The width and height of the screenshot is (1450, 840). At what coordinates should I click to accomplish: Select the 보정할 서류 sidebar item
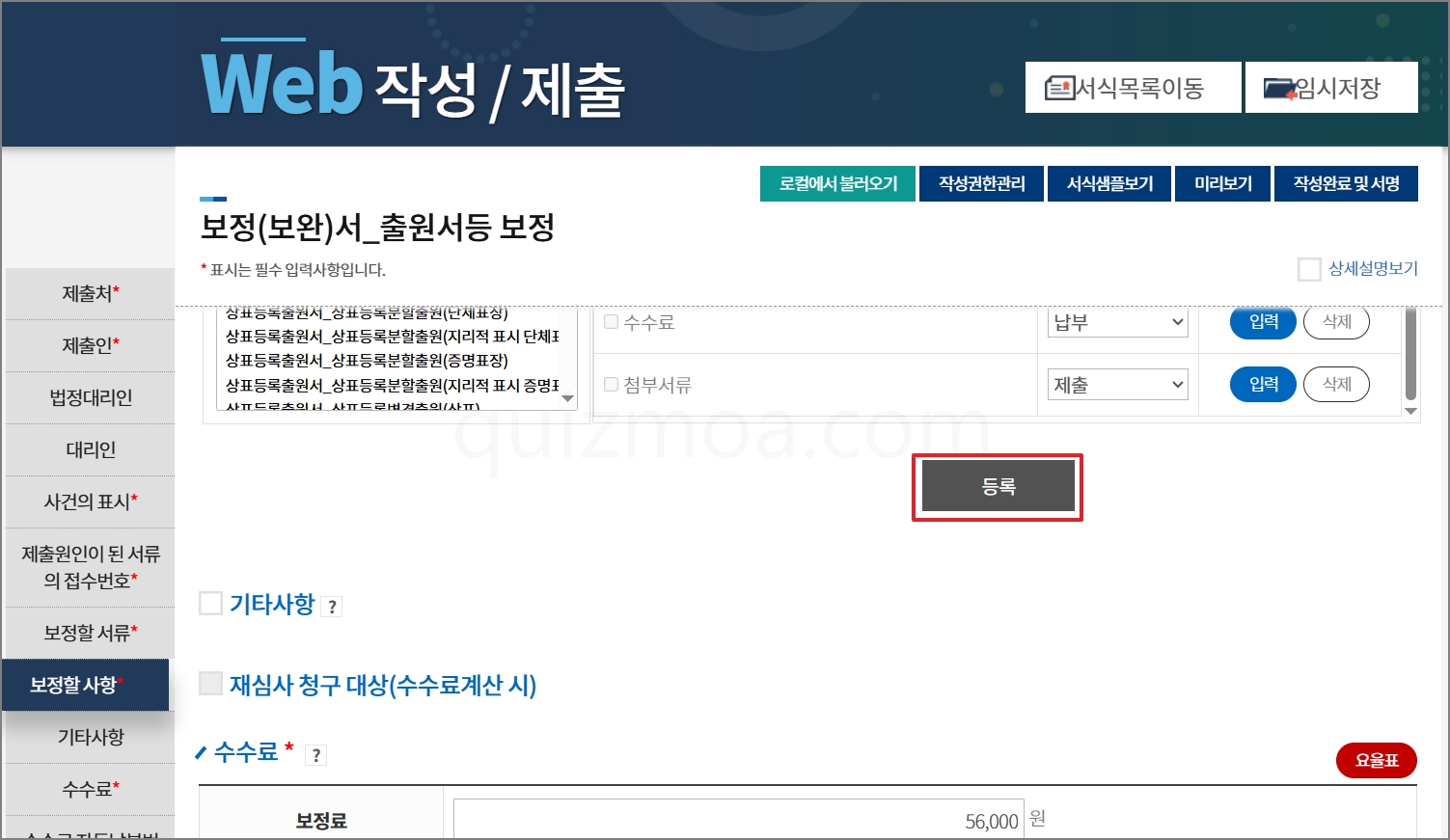click(x=90, y=633)
